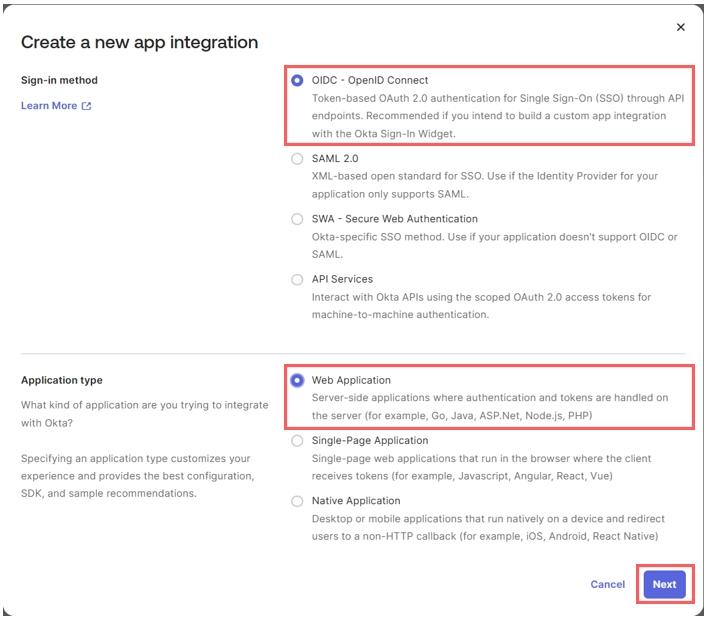
Task: Choose the Single-Page Application radio button
Action: tap(297, 440)
